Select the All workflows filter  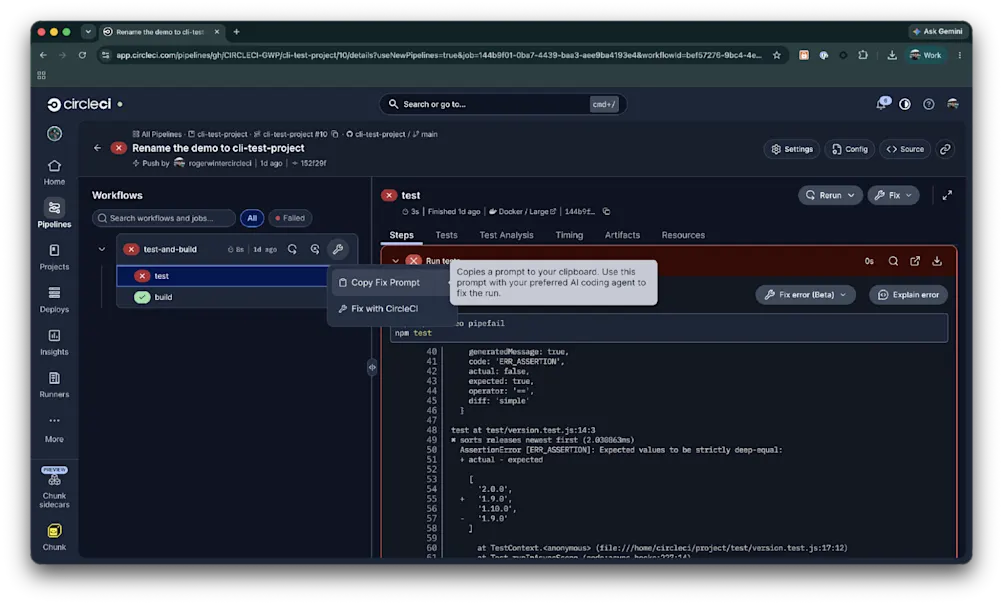pos(252,218)
